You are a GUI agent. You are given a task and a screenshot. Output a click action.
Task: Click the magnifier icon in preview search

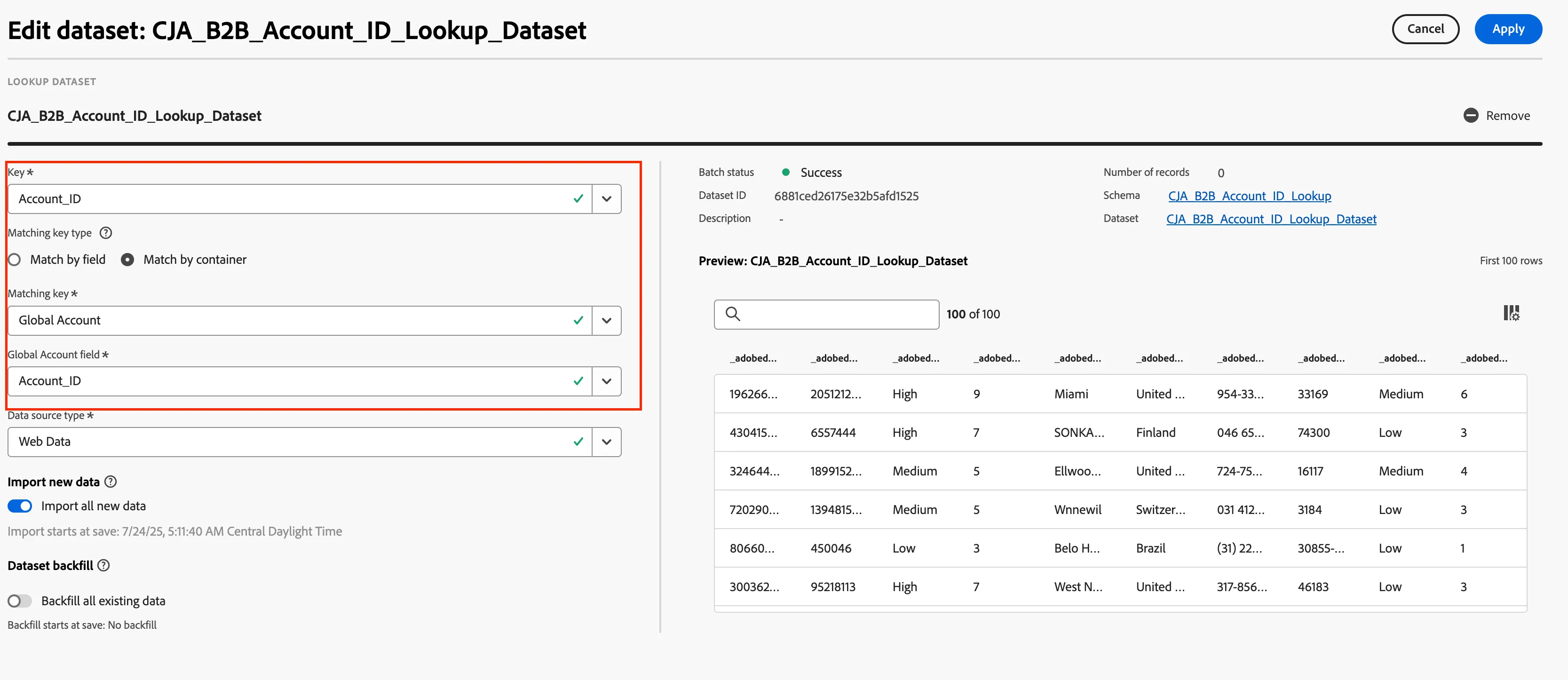[733, 314]
